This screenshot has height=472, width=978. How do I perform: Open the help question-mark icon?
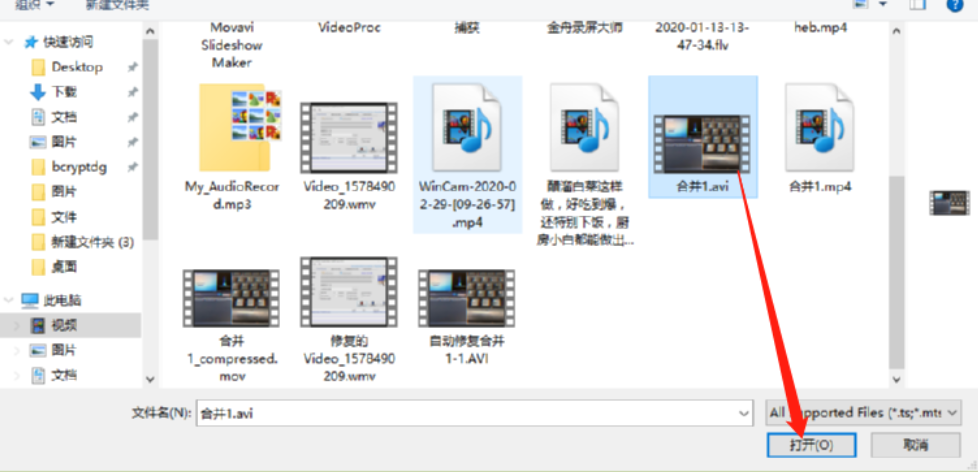[x=954, y=5]
